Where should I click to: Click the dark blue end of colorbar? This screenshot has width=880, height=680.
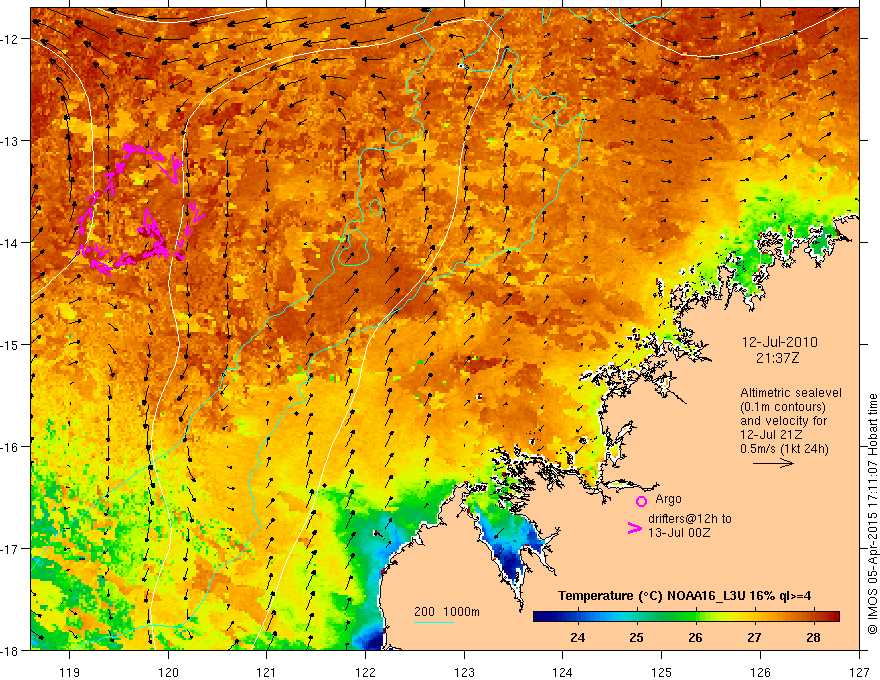[544, 617]
